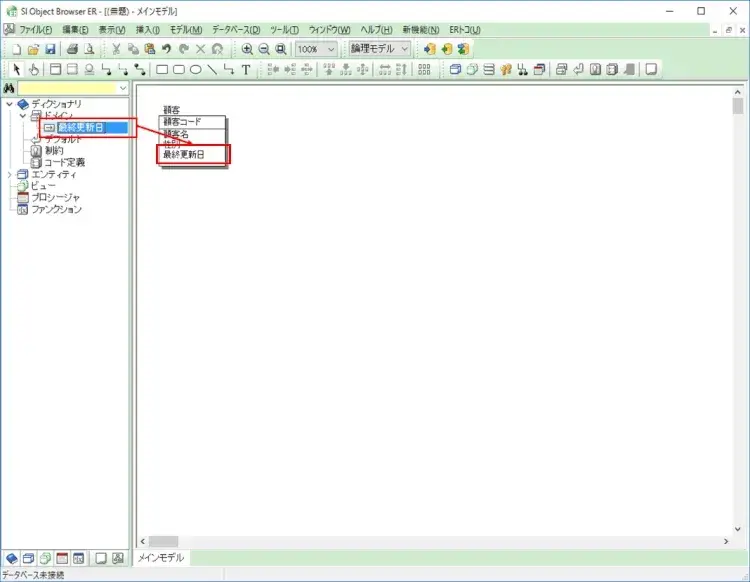Click the Cut scissors icon

click(x=116, y=49)
